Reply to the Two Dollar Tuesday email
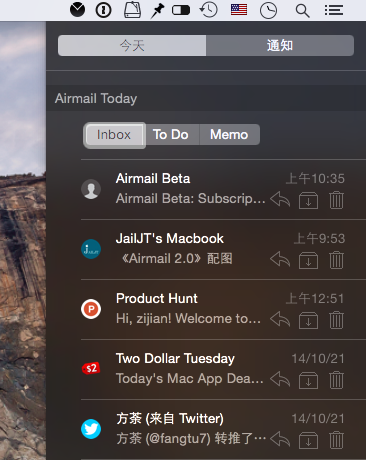Screen dimensions: 366x460 point(280,380)
